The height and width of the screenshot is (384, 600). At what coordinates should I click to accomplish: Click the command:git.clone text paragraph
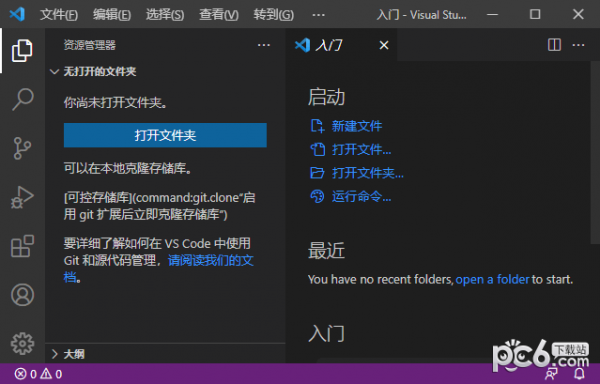[160, 206]
